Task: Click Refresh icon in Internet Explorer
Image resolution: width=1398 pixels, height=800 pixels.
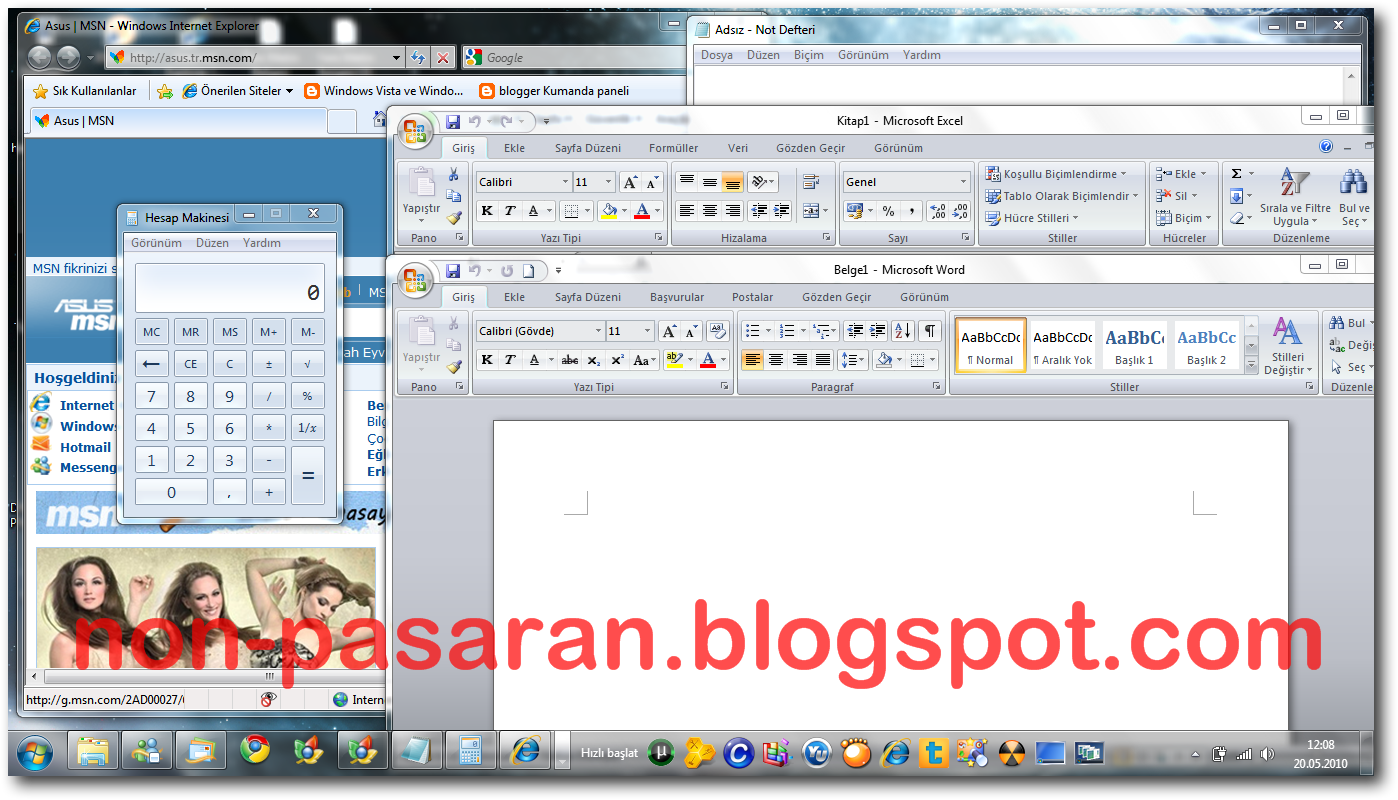Action: (x=419, y=57)
